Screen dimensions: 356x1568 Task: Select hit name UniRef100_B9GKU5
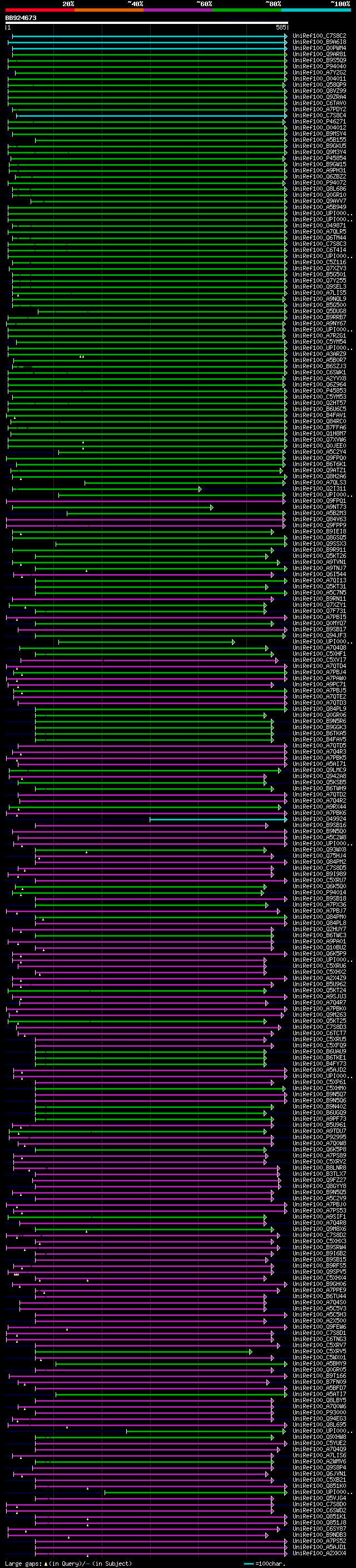319,146
